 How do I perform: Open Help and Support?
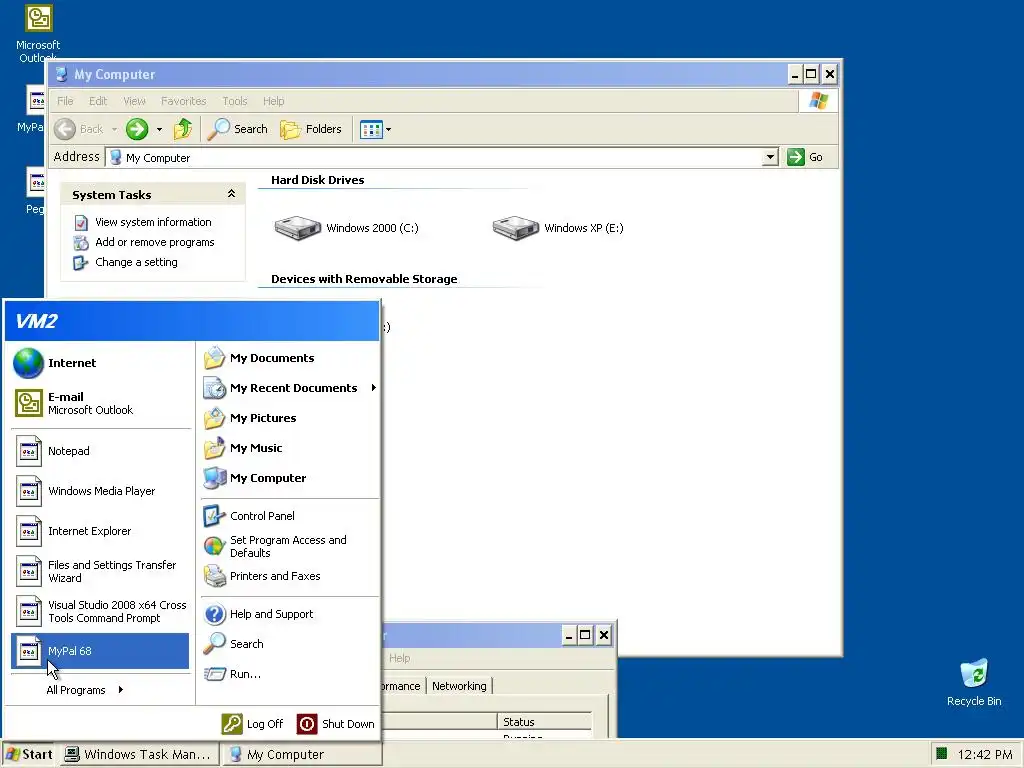coord(290,614)
